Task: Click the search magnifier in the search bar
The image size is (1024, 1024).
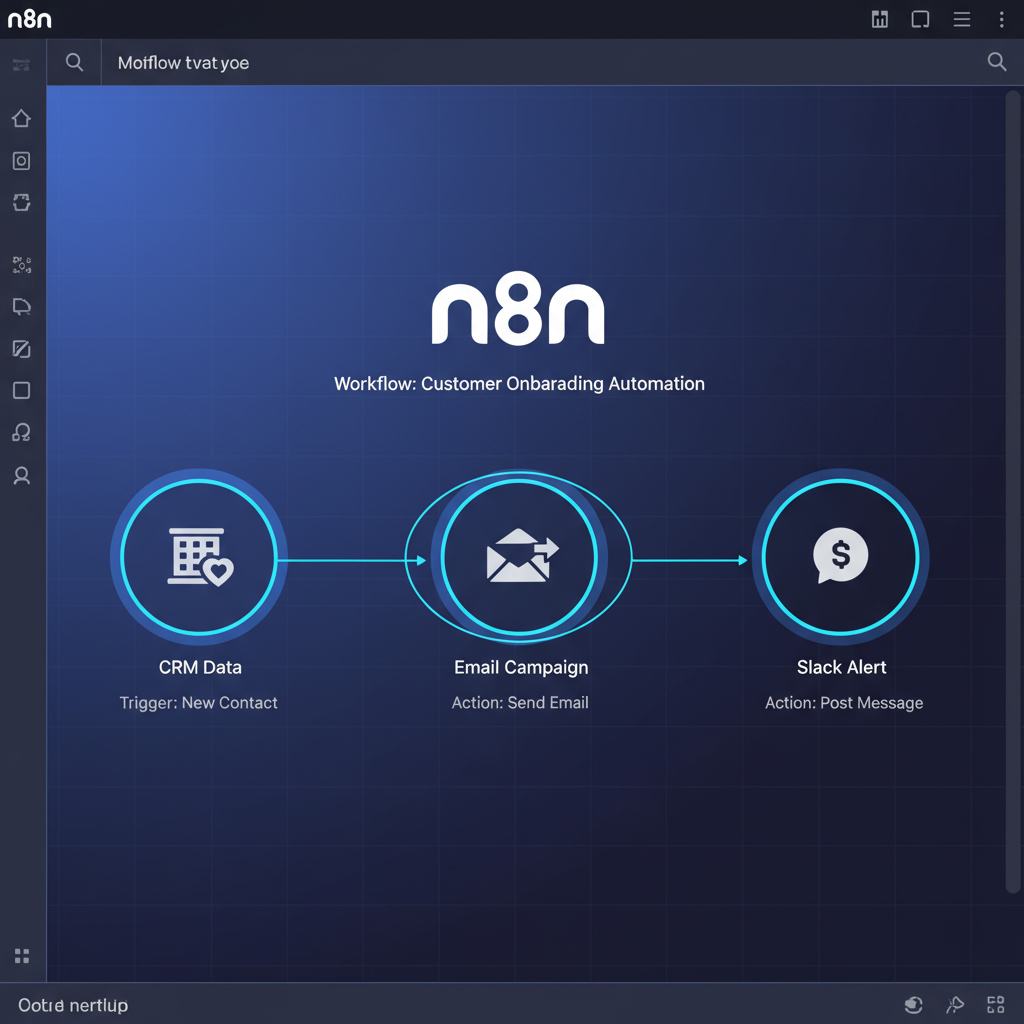Action: (x=996, y=61)
